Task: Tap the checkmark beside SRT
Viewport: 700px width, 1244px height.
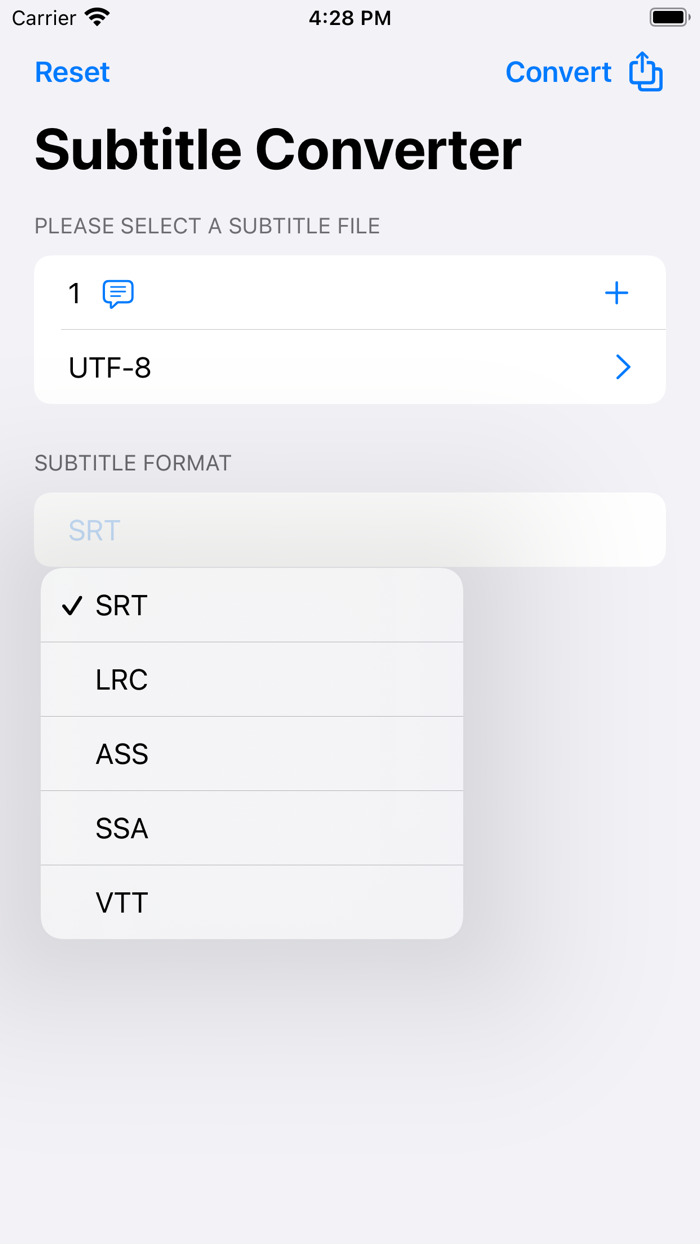Action: click(x=71, y=605)
